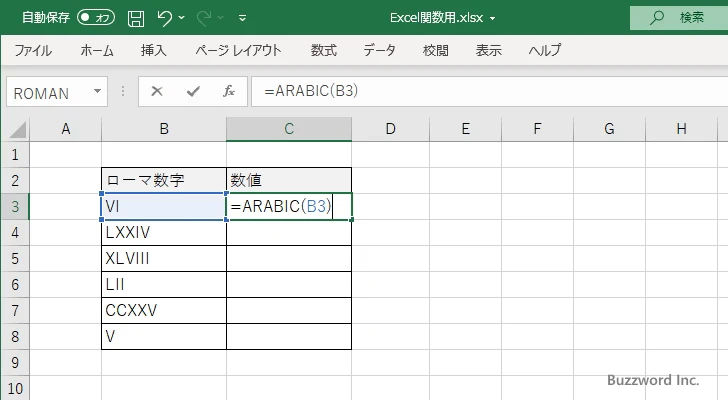Select column D header
728x400 pixels.
click(x=390, y=129)
